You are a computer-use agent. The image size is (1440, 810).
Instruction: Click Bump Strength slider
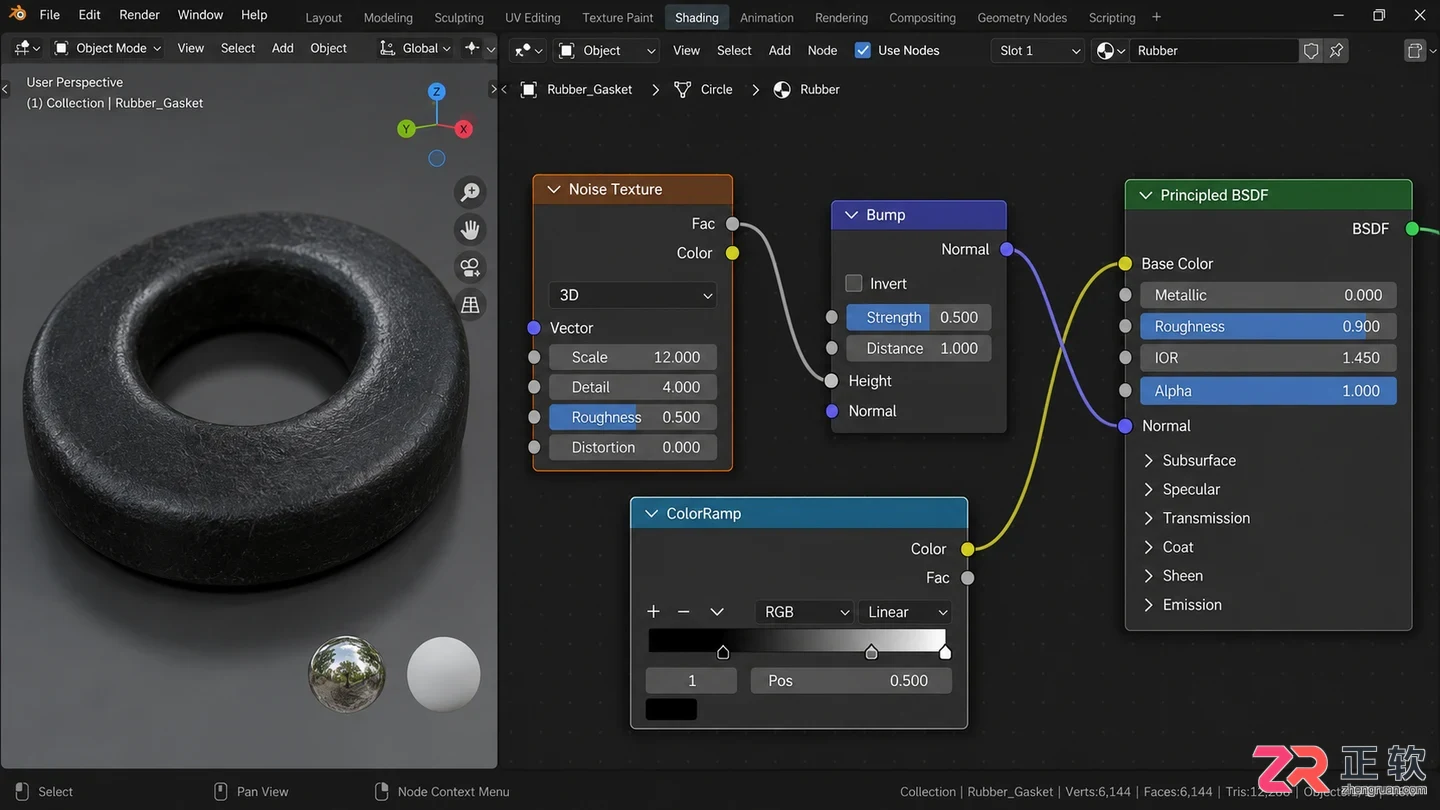pyautogui.click(x=919, y=317)
